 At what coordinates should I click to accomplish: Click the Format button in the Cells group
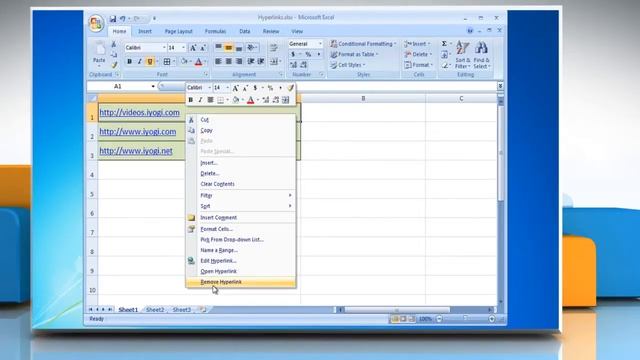tap(418, 65)
